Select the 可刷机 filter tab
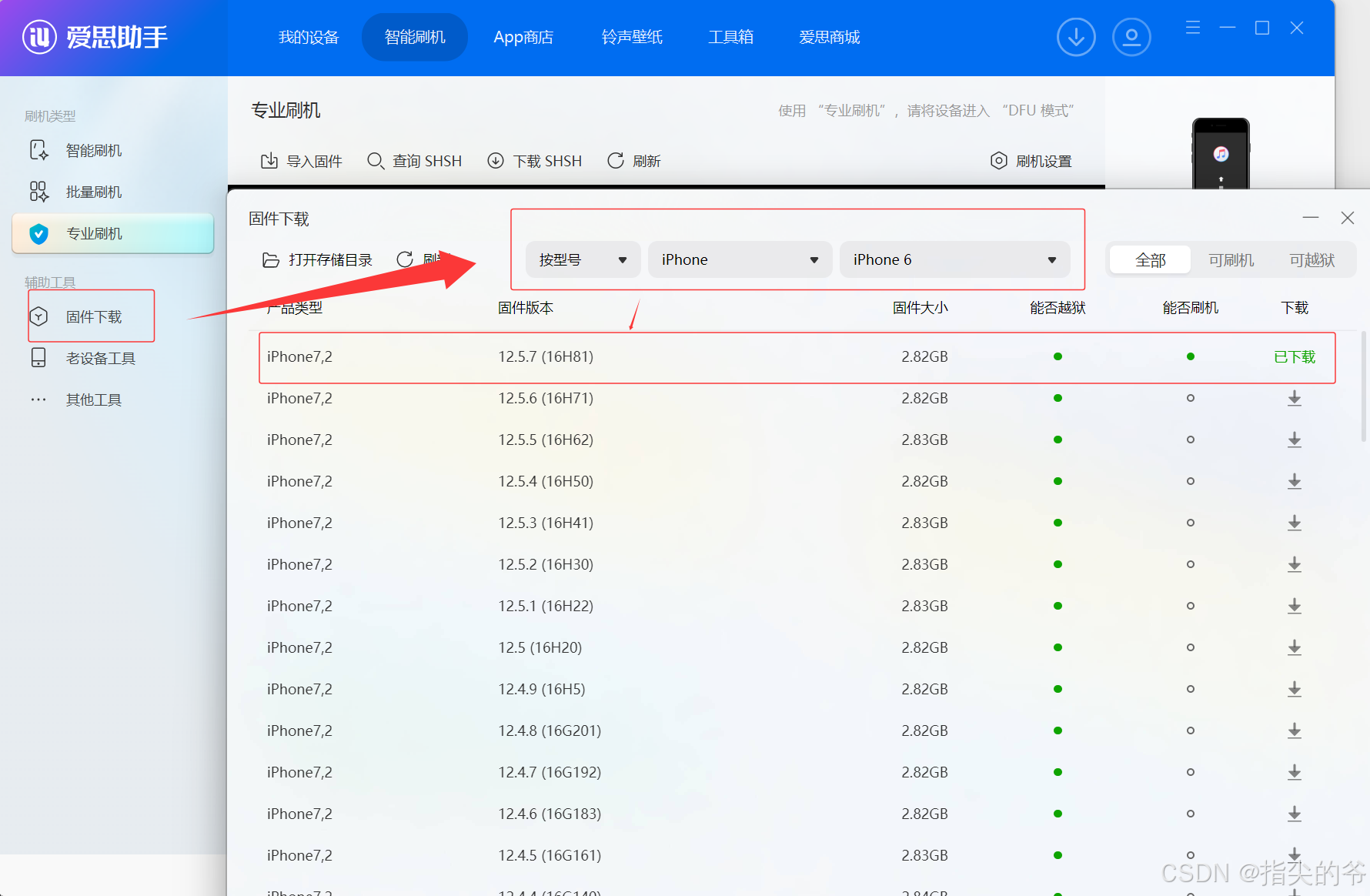 pos(1231,260)
